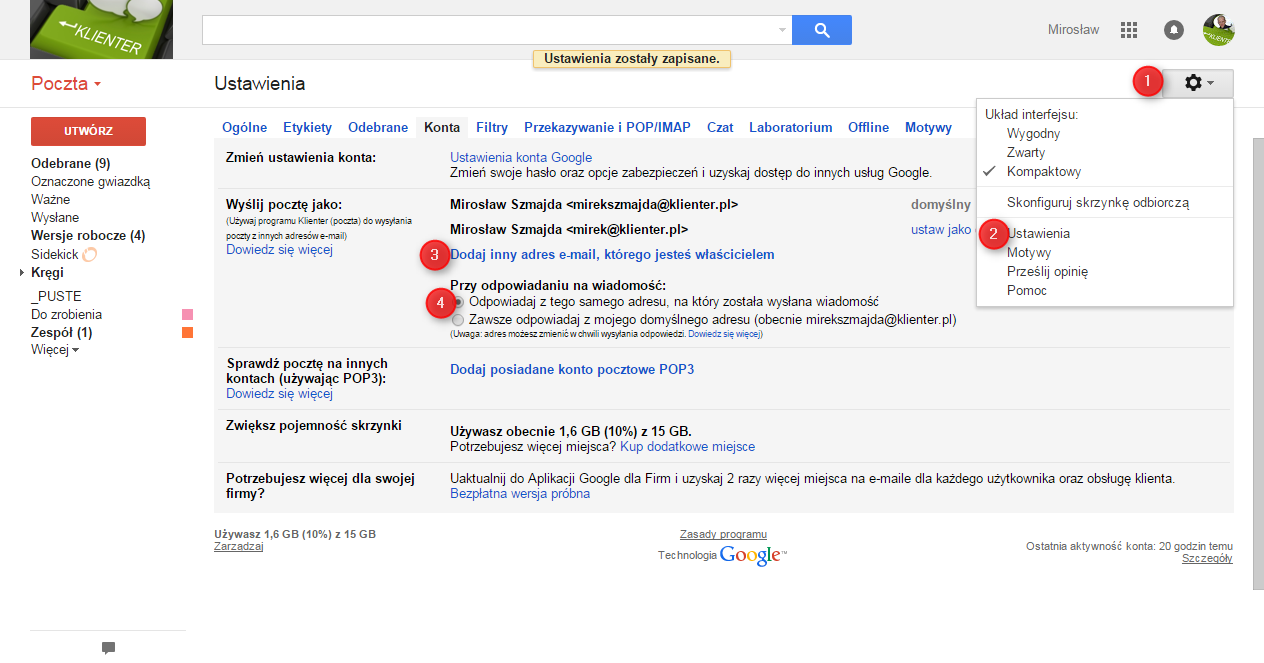Click Bezpłatna wersja próbna link
The width and height of the screenshot is (1264, 663).
tap(520, 493)
